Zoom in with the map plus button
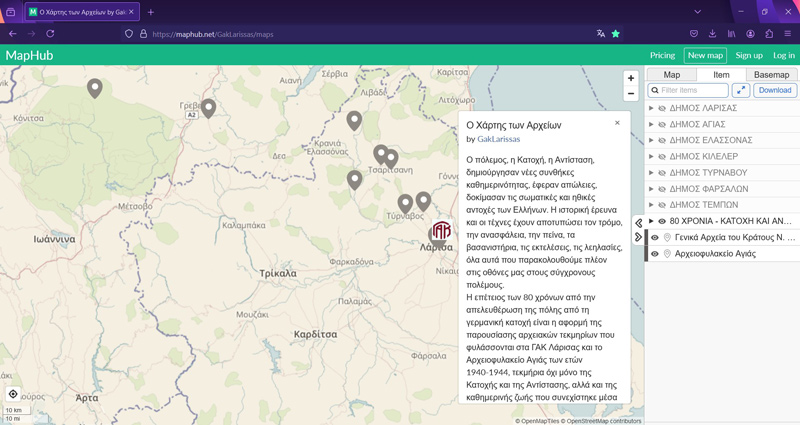The width and height of the screenshot is (800, 425). [x=630, y=78]
